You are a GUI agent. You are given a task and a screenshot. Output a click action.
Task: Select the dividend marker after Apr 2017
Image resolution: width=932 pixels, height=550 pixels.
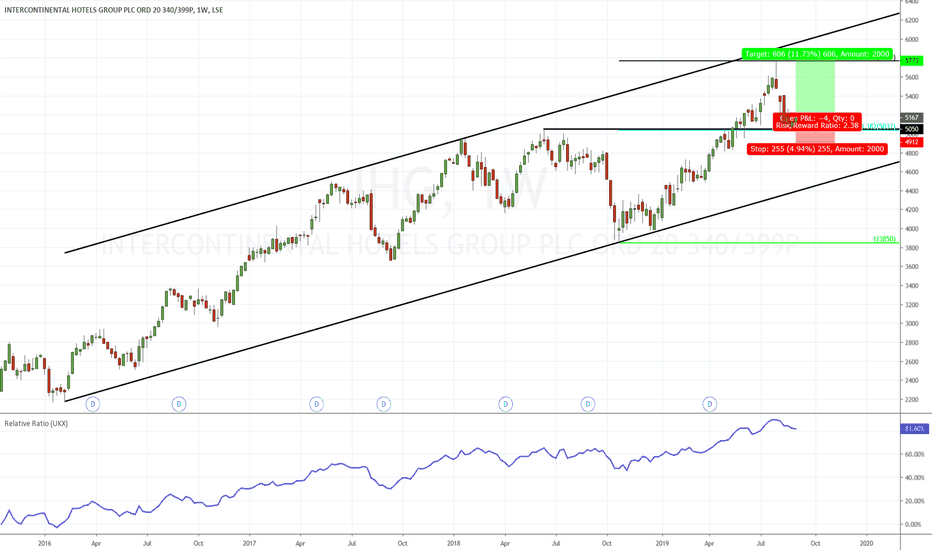317,404
